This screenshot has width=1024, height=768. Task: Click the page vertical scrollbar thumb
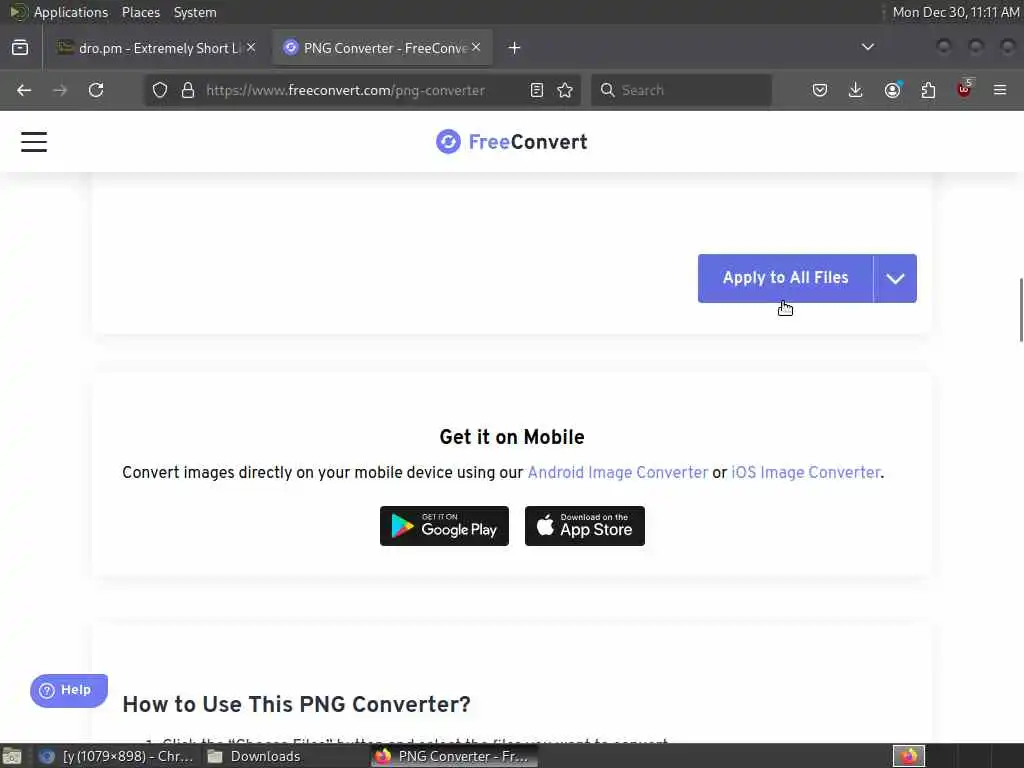point(1021,310)
